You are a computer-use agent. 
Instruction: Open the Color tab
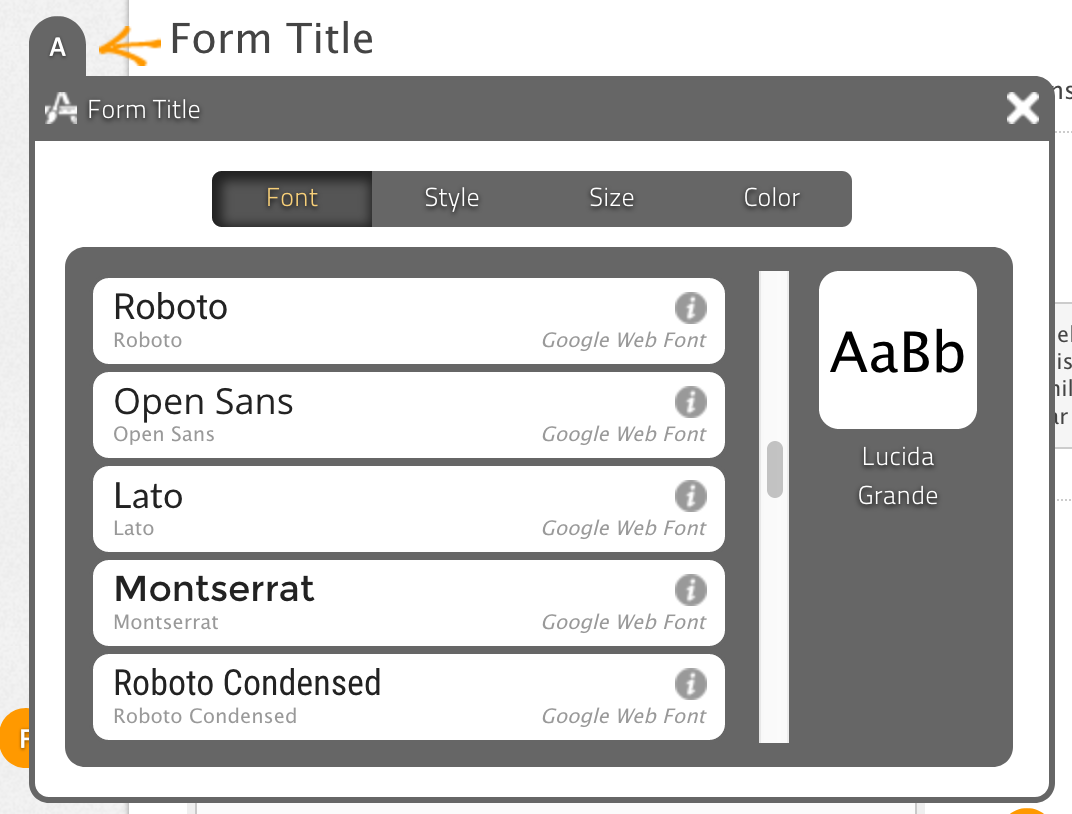(771, 198)
